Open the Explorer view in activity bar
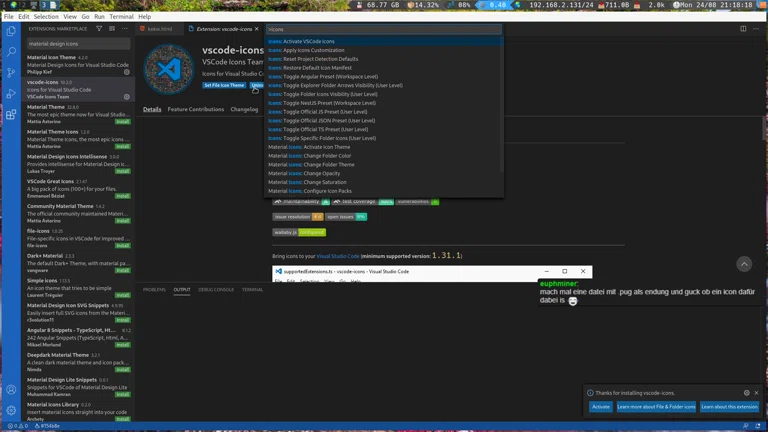The width and height of the screenshot is (768, 432). pyautogui.click(x=11, y=31)
